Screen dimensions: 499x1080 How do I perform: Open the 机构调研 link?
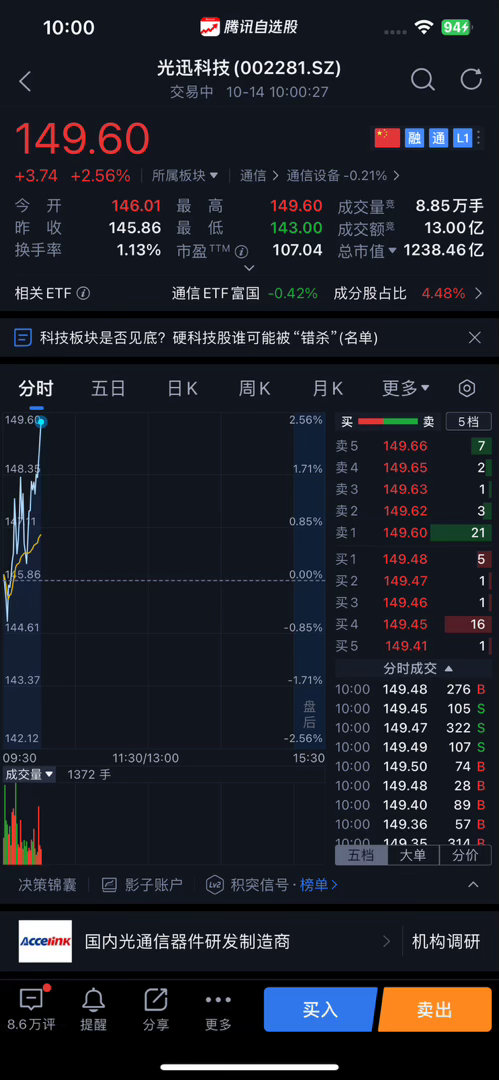pos(446,942)
